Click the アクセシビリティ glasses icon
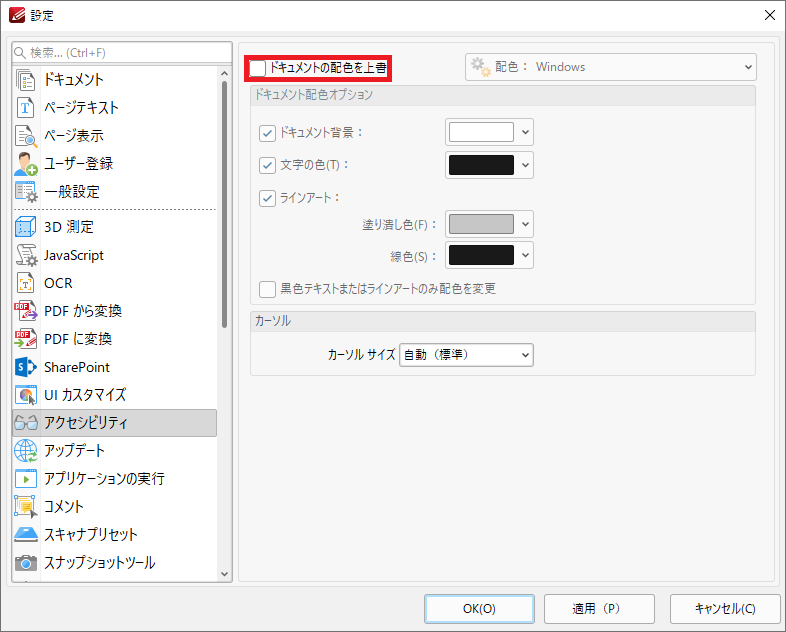This screenshot has height=632, width=786. point(26,423)
